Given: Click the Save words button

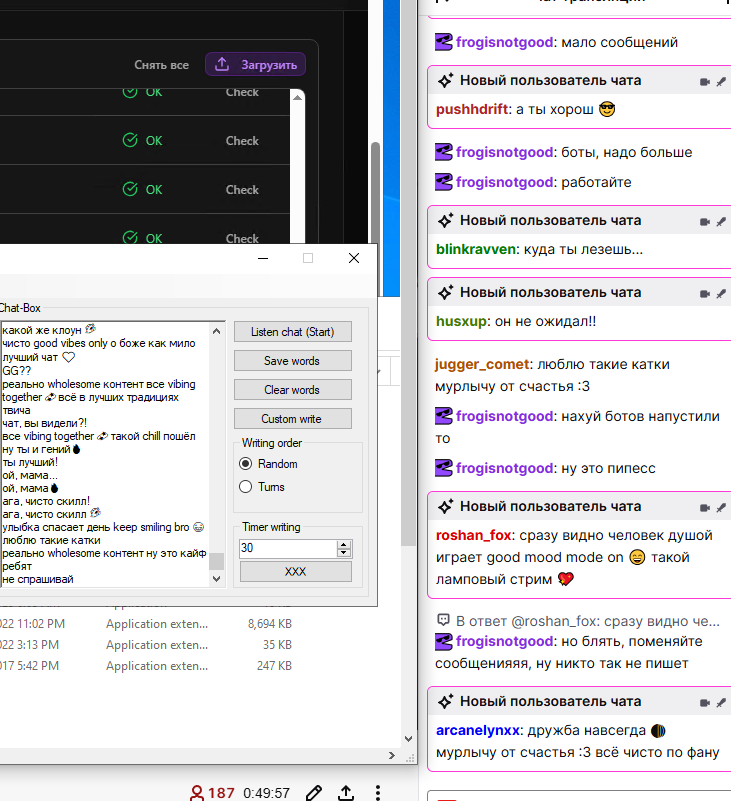Looking at the screenshot, I should [x=292, y=360].
